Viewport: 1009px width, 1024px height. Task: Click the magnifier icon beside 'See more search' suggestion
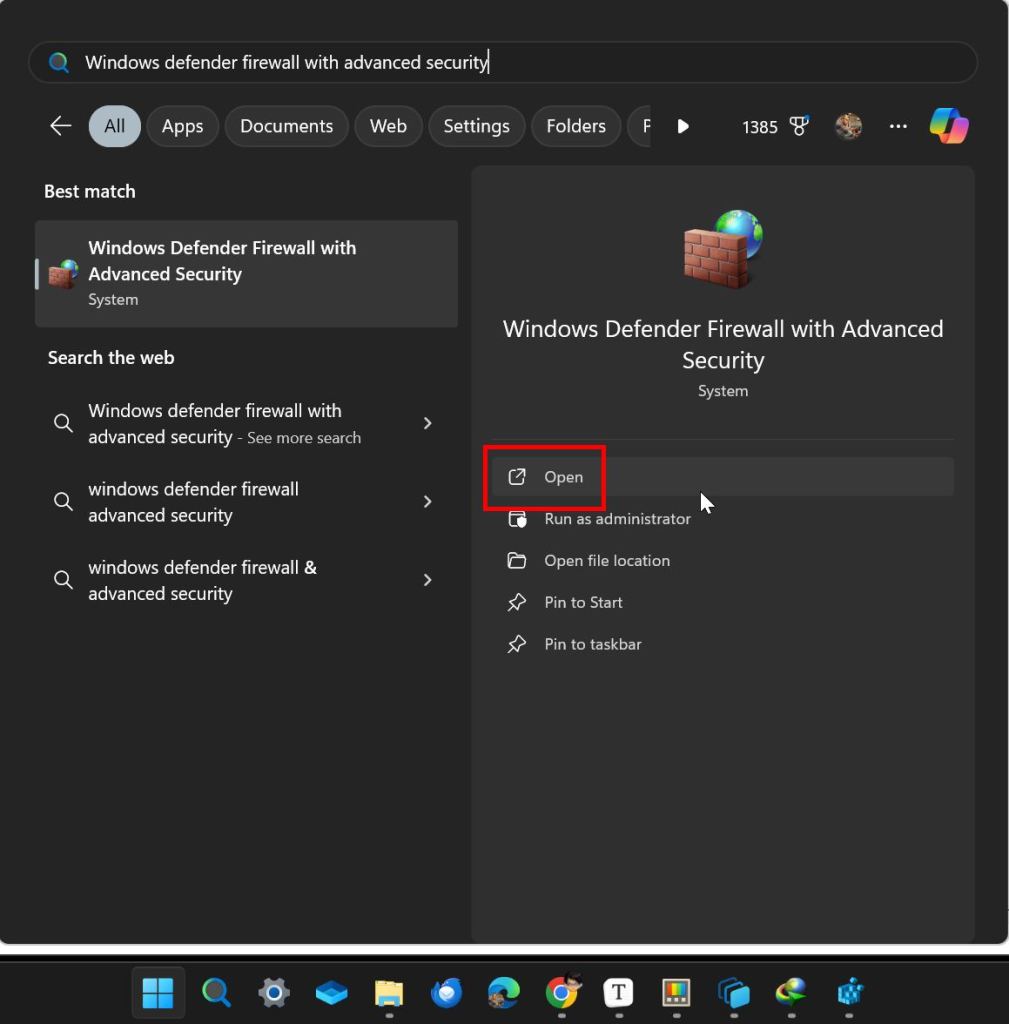(63, 423)
